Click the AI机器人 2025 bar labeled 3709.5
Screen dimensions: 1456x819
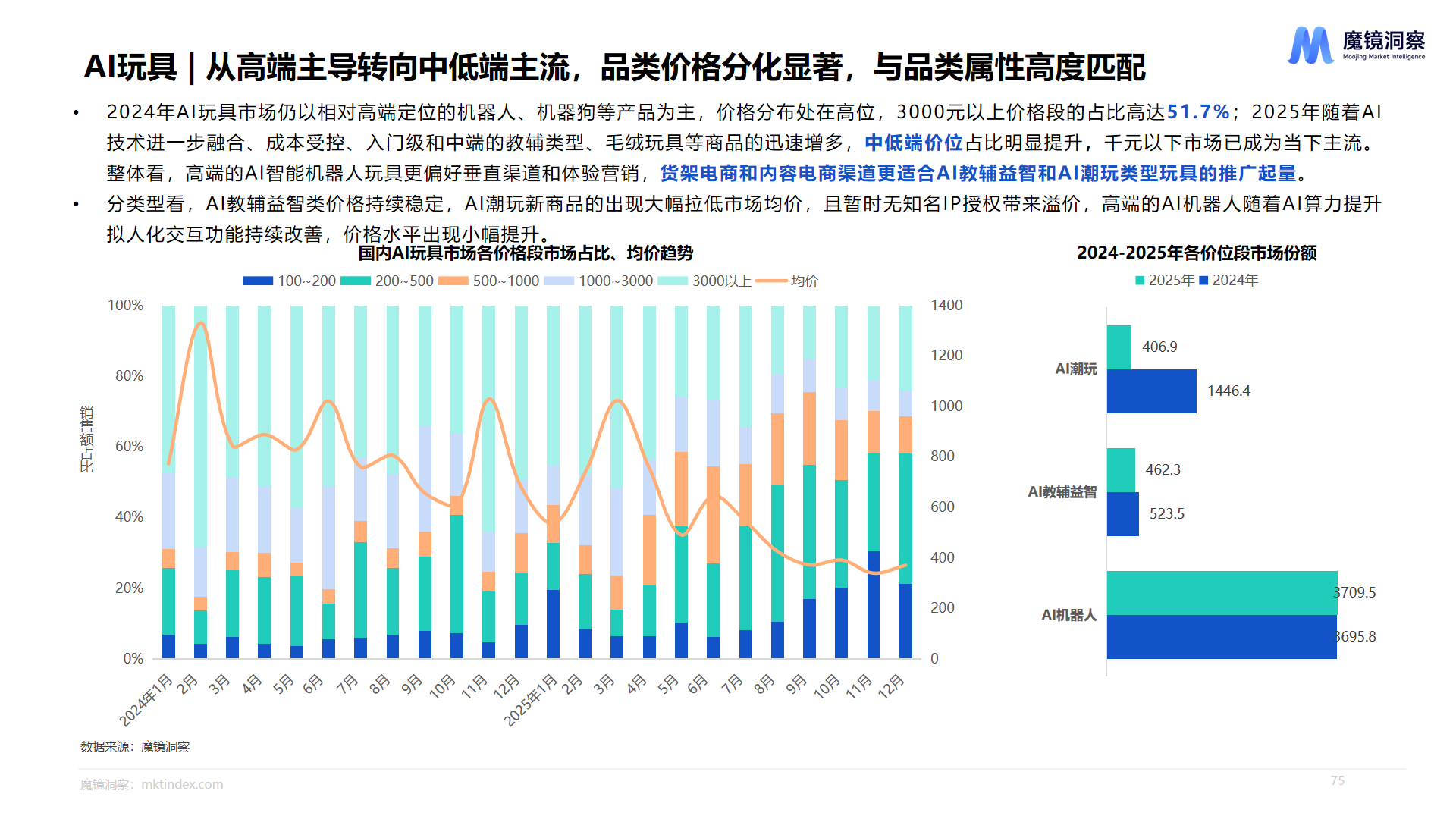pos(1221,592)
